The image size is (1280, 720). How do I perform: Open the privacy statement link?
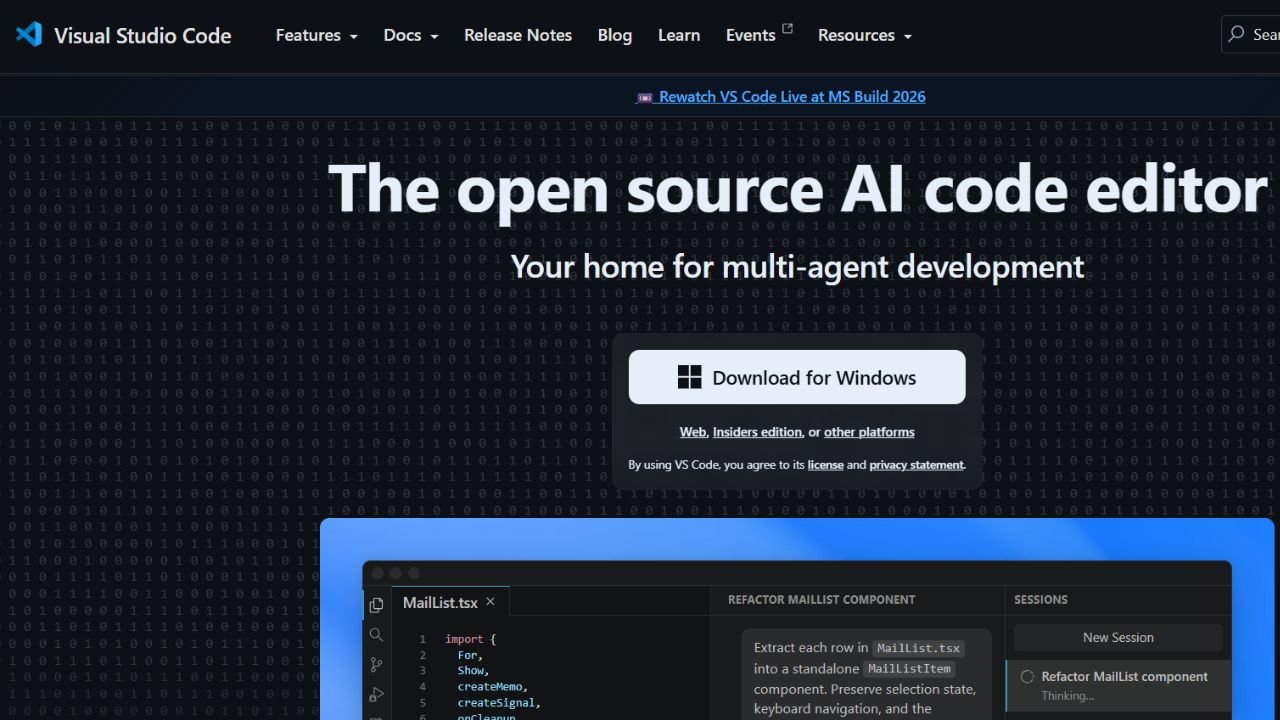[916, 465]
